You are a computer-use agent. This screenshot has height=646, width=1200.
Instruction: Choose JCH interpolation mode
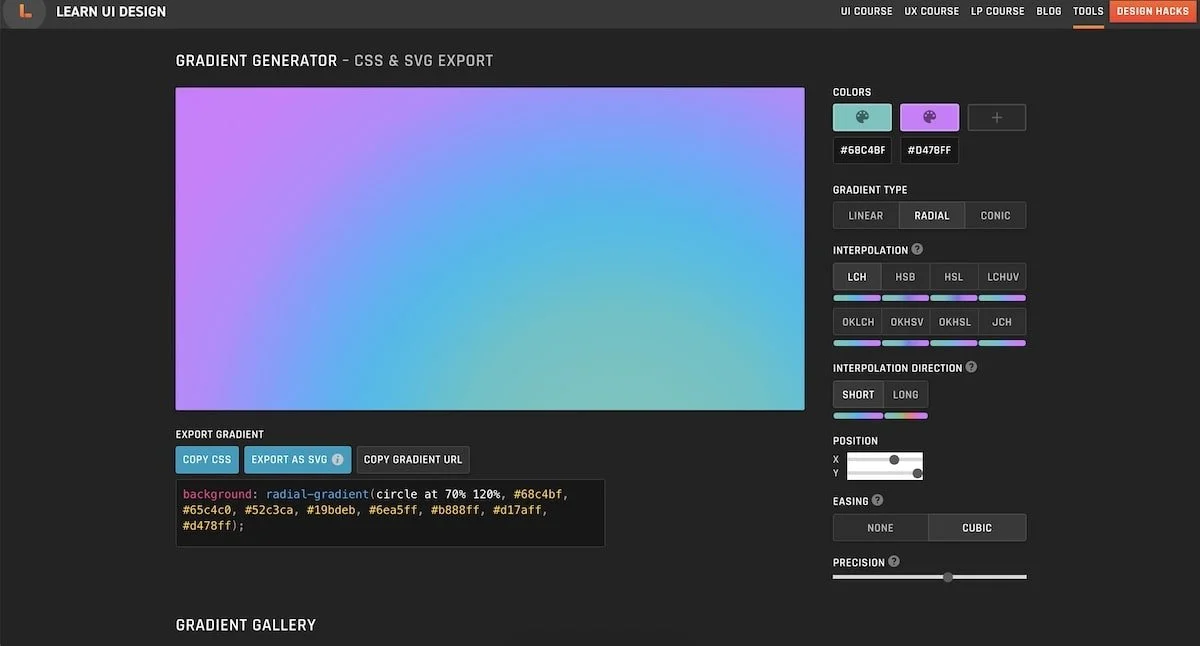coord(1002,322)
